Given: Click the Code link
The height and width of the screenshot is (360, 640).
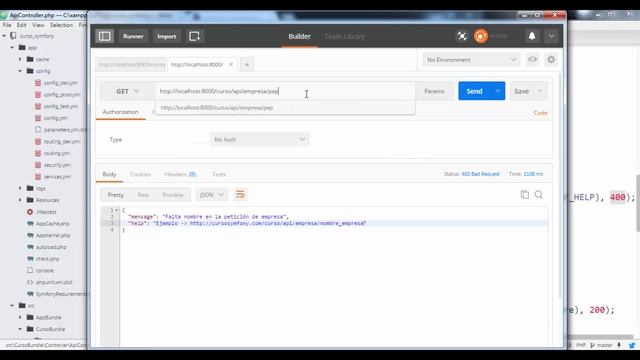Looking at the screenshot, I should (x=540, y=113).
